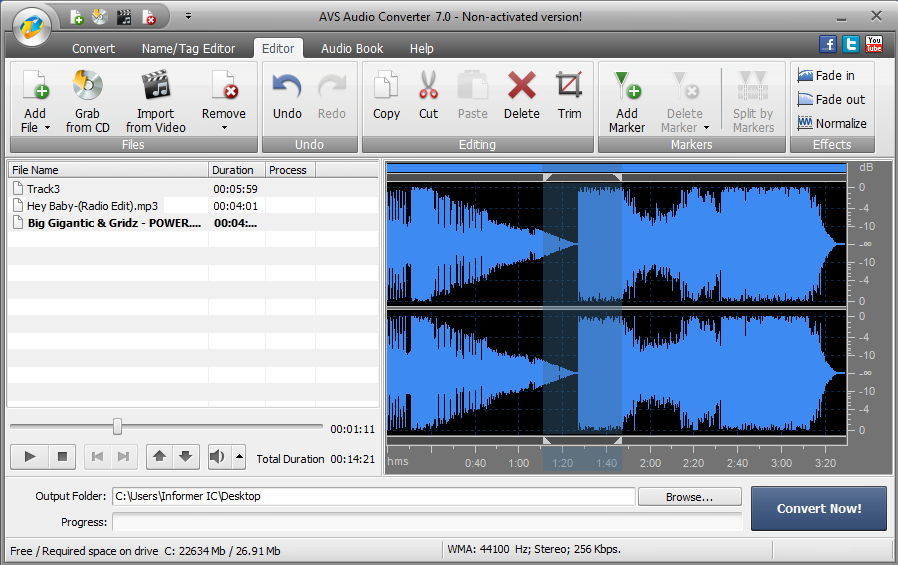Click the top-left selection marker handle

click(x=547, y=177)
